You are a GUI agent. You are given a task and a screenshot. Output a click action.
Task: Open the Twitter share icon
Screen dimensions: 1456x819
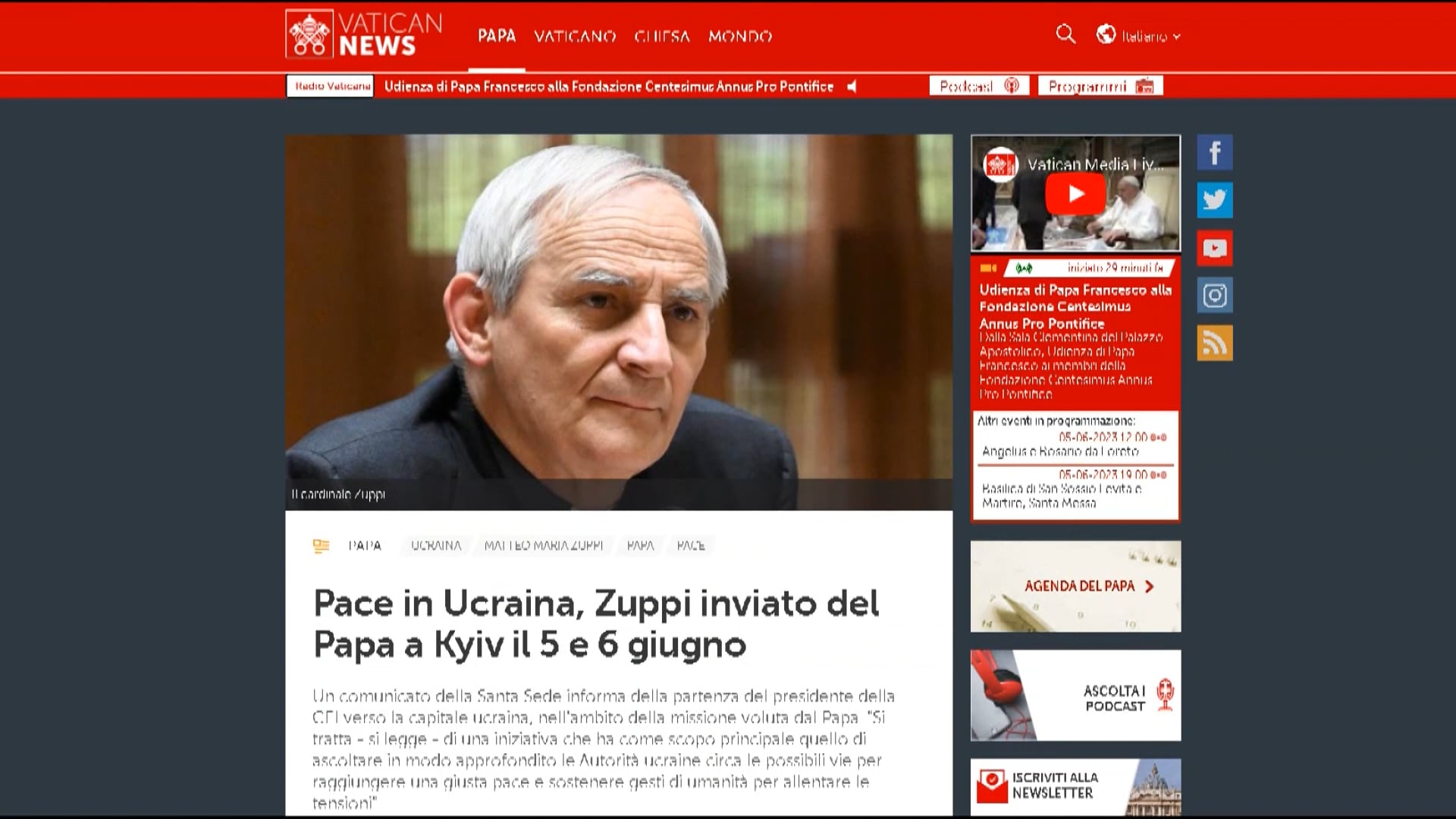point(1215,200)
